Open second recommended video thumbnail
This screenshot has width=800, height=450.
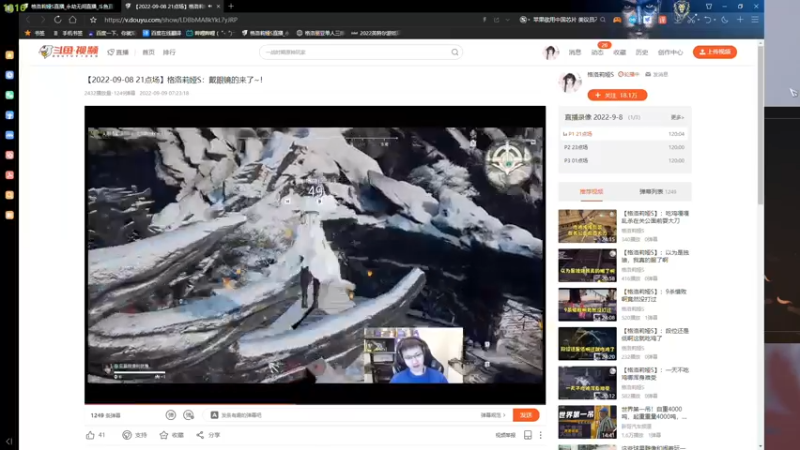587,265
